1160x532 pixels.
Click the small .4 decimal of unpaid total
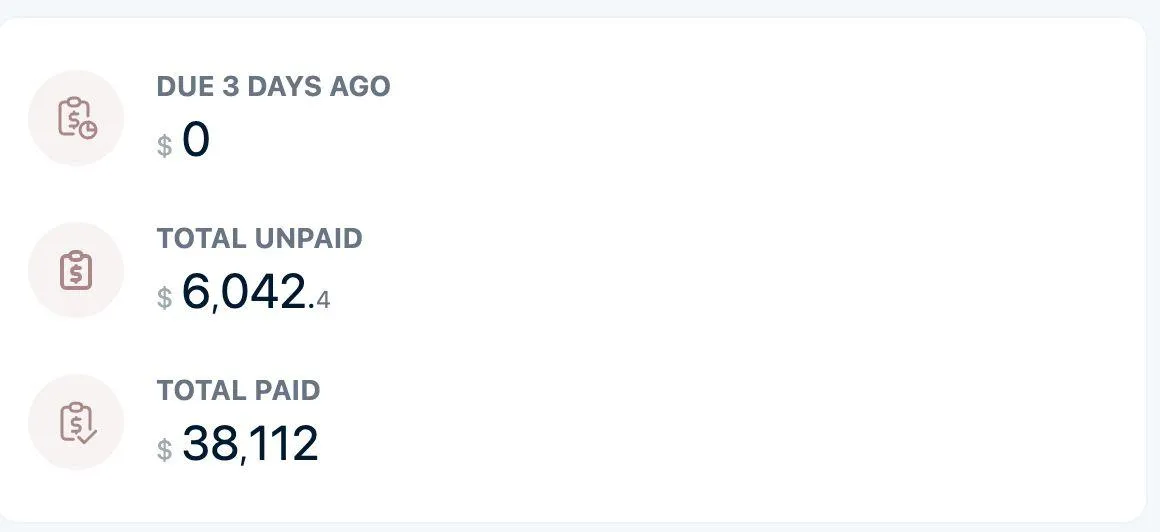pyautogui.click(x=320, y=300)
